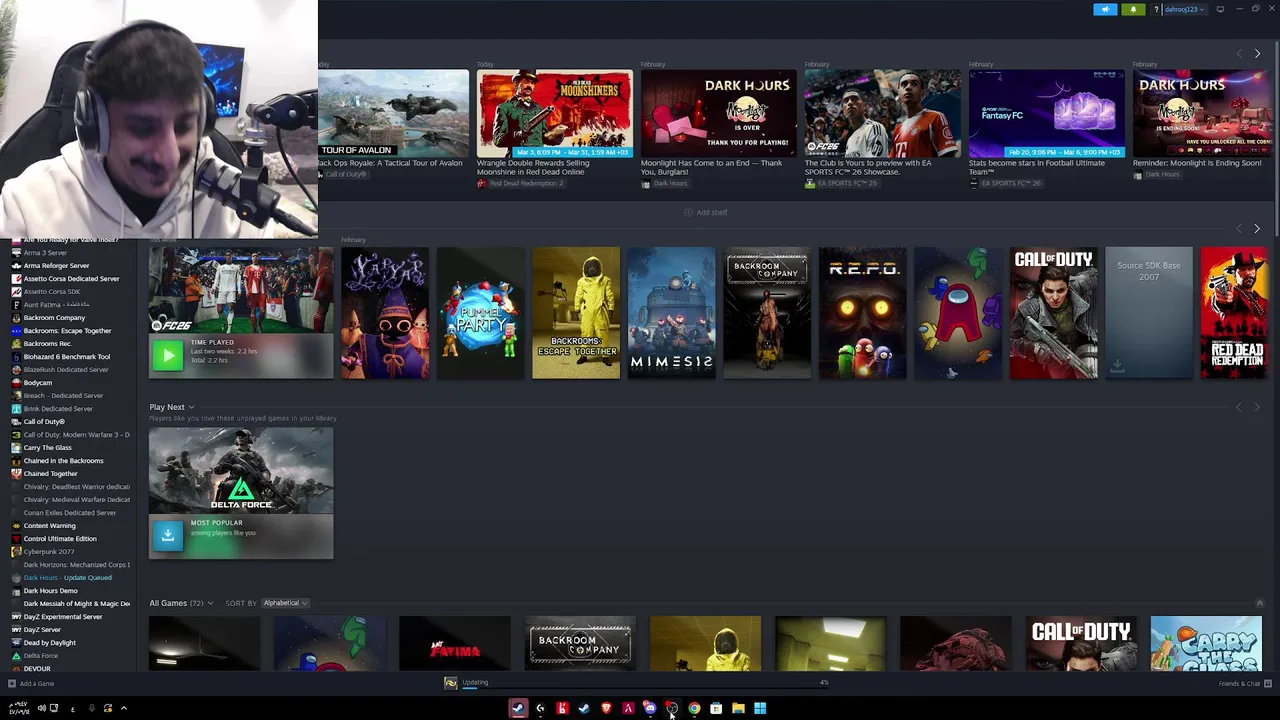Open Windows Start button in taskbar
The image size is (1280, 720).
tap(760, 709)
